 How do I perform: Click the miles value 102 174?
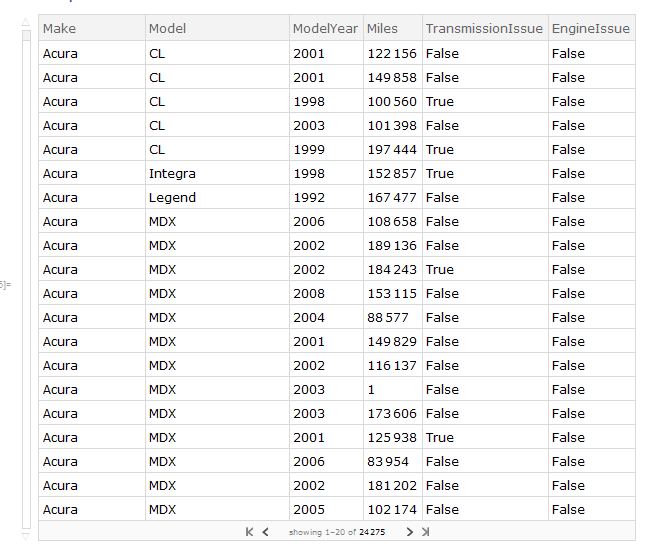(x=392, y=509)
